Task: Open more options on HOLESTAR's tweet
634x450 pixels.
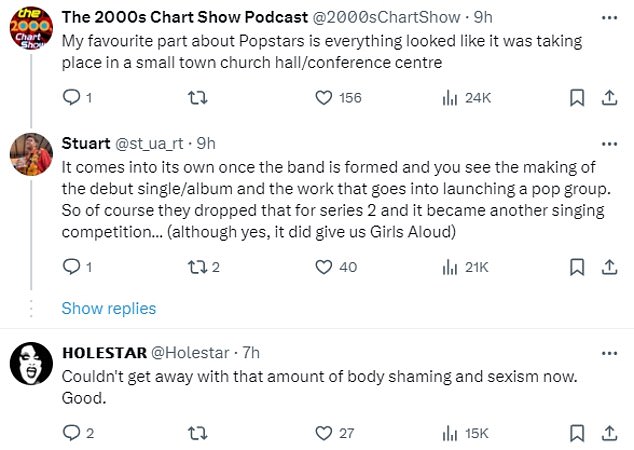Action: (608, 353)
